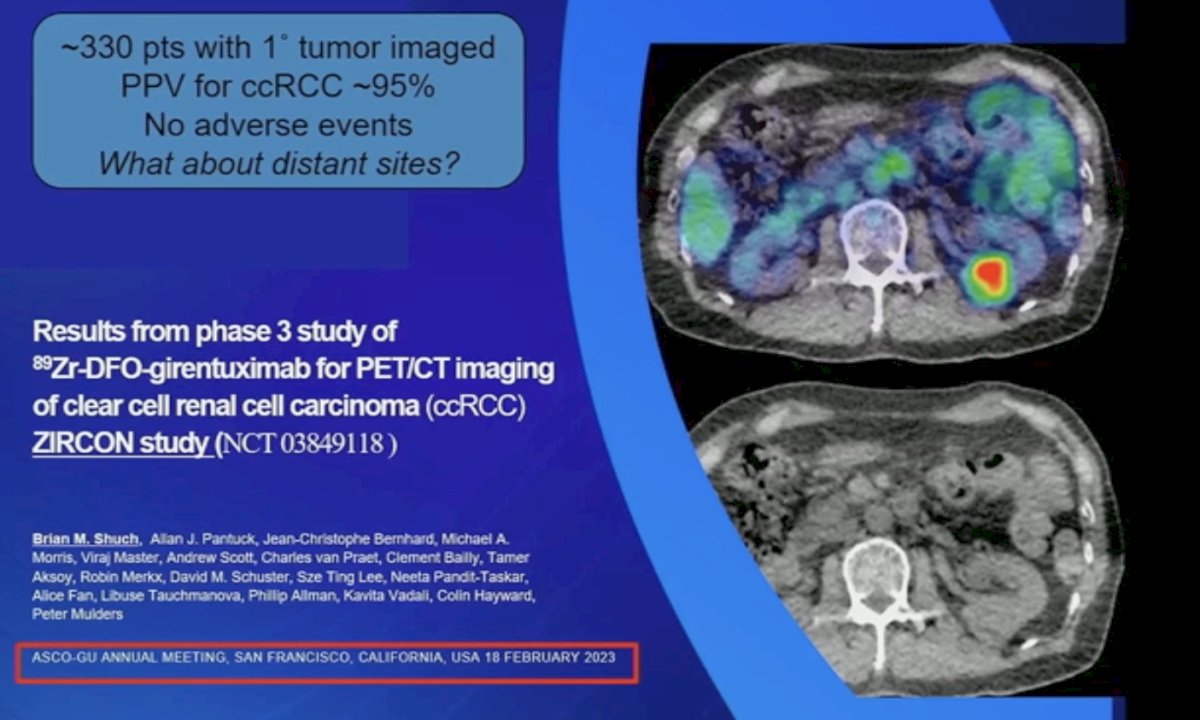Select 'What about distant sites?' text
This screenshot has height=720, width=1200.
pyautogui.click(x=279, y=163)
